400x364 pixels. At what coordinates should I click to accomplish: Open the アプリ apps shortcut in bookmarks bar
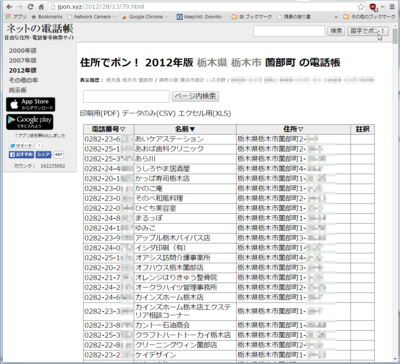tap(16, 17)
